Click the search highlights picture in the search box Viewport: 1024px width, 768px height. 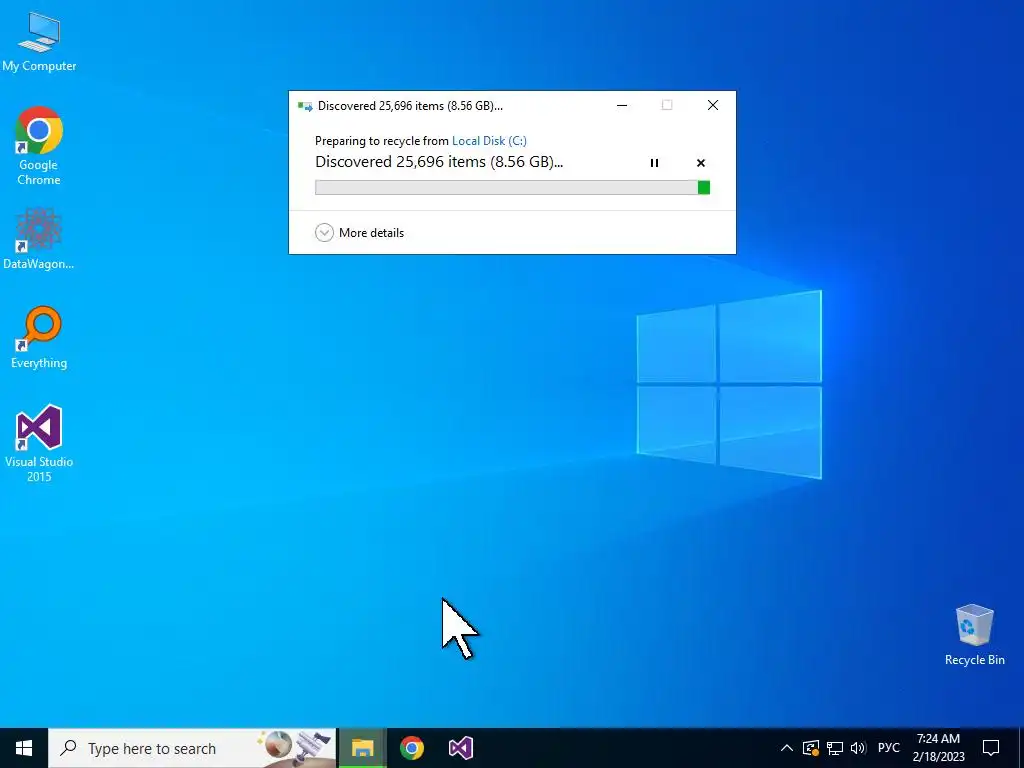(x=296, y=748)
